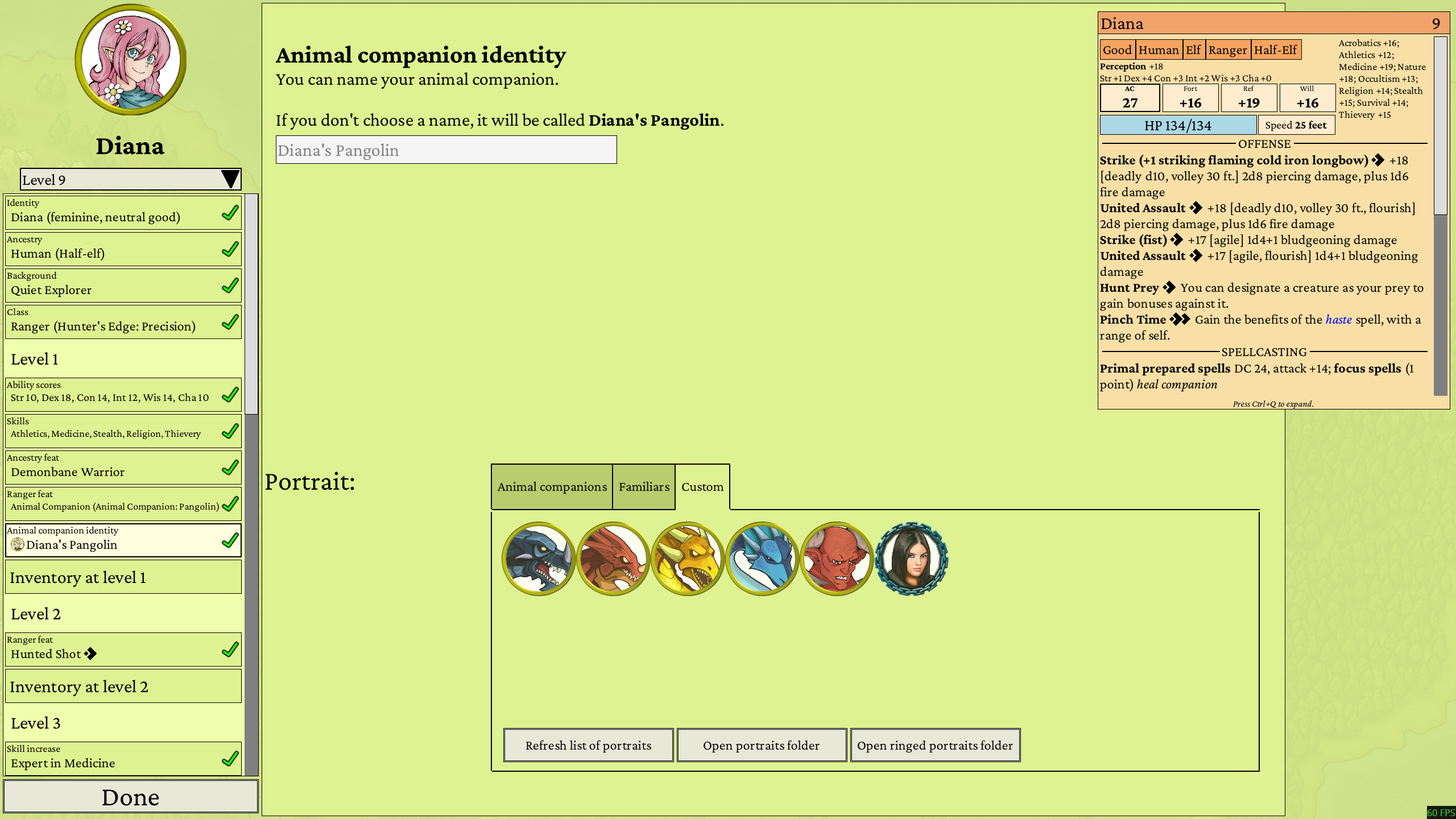This screenshot has height=819, width=1456.
Task: Click the Ancestry feat Demonbane Warrior checkmark
Action: coord(230,468)
